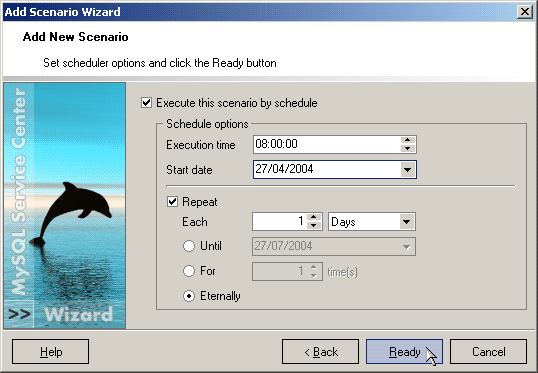Click the Schedule options group label
The image size is (538, 373).
[x=207, y=124]
